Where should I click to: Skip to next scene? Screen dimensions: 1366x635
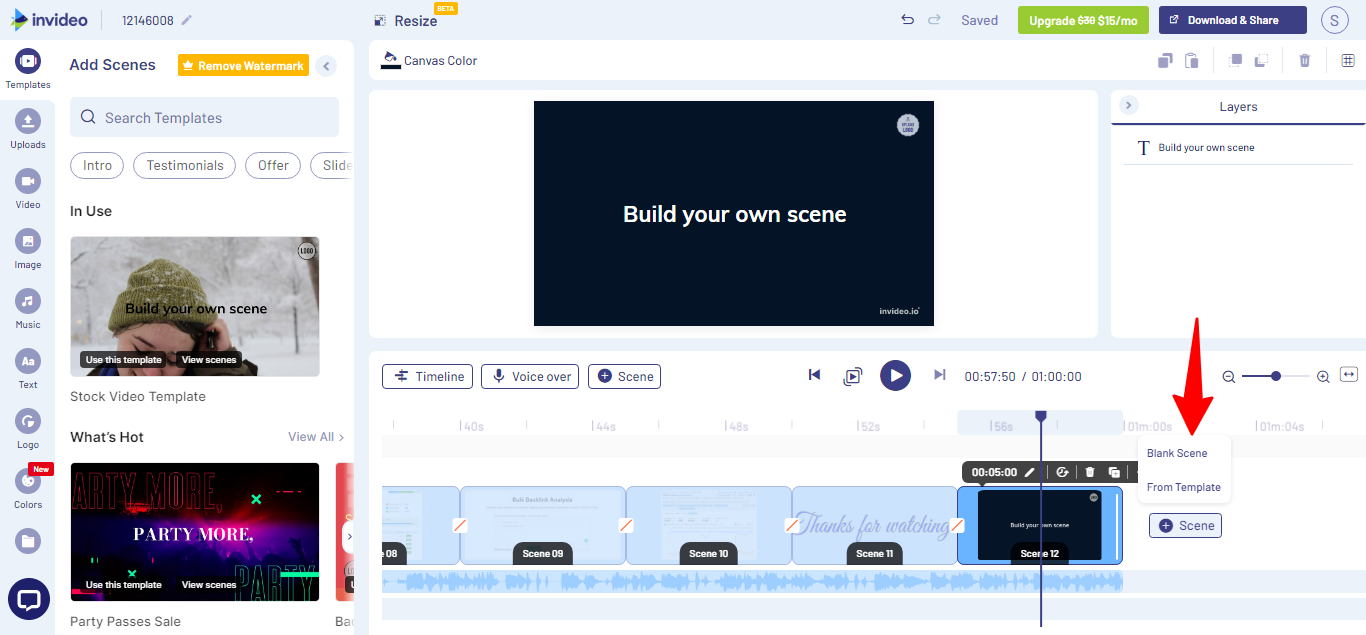pyautogui.click(x=939, y=375)
